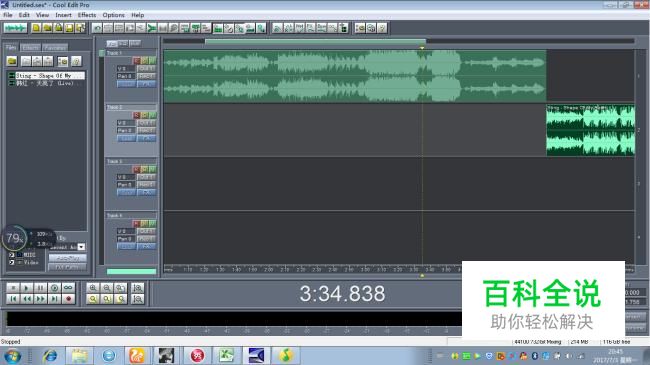The height and width of the screenshot is (365, 650).
Task: Click the rewind transport button
Action: tap(27, 299)
